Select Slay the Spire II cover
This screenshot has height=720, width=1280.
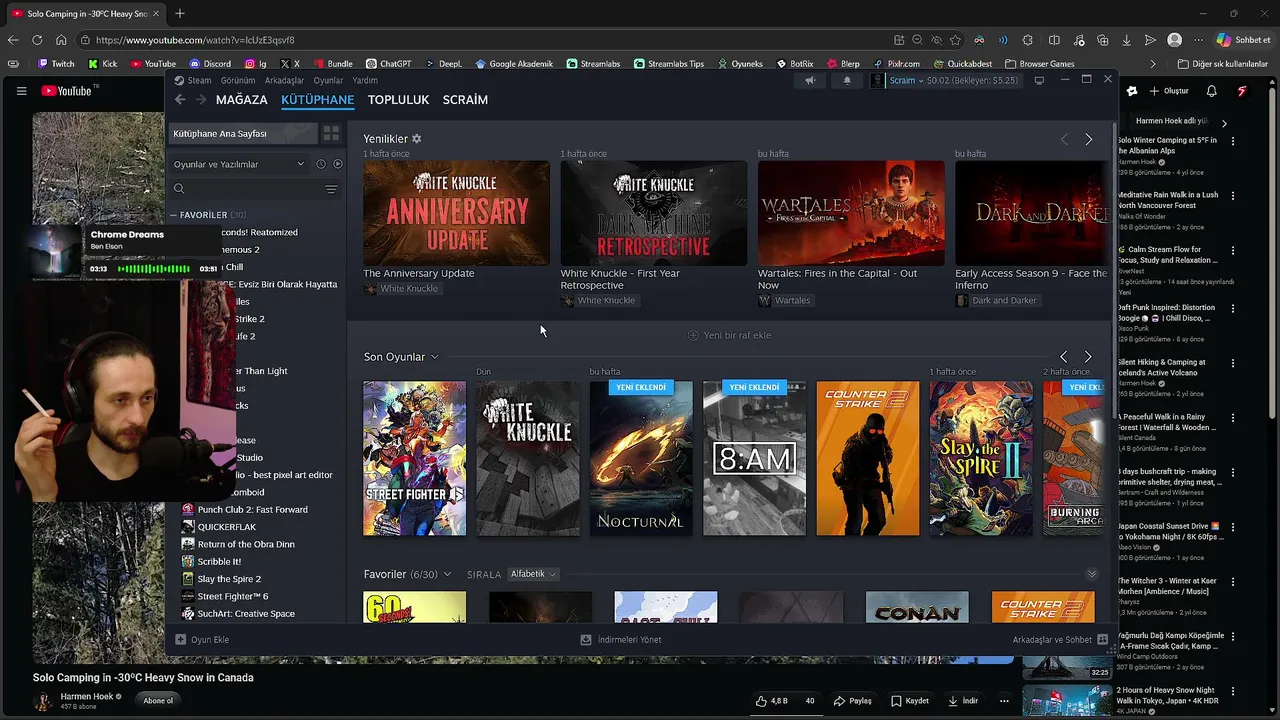981,458
